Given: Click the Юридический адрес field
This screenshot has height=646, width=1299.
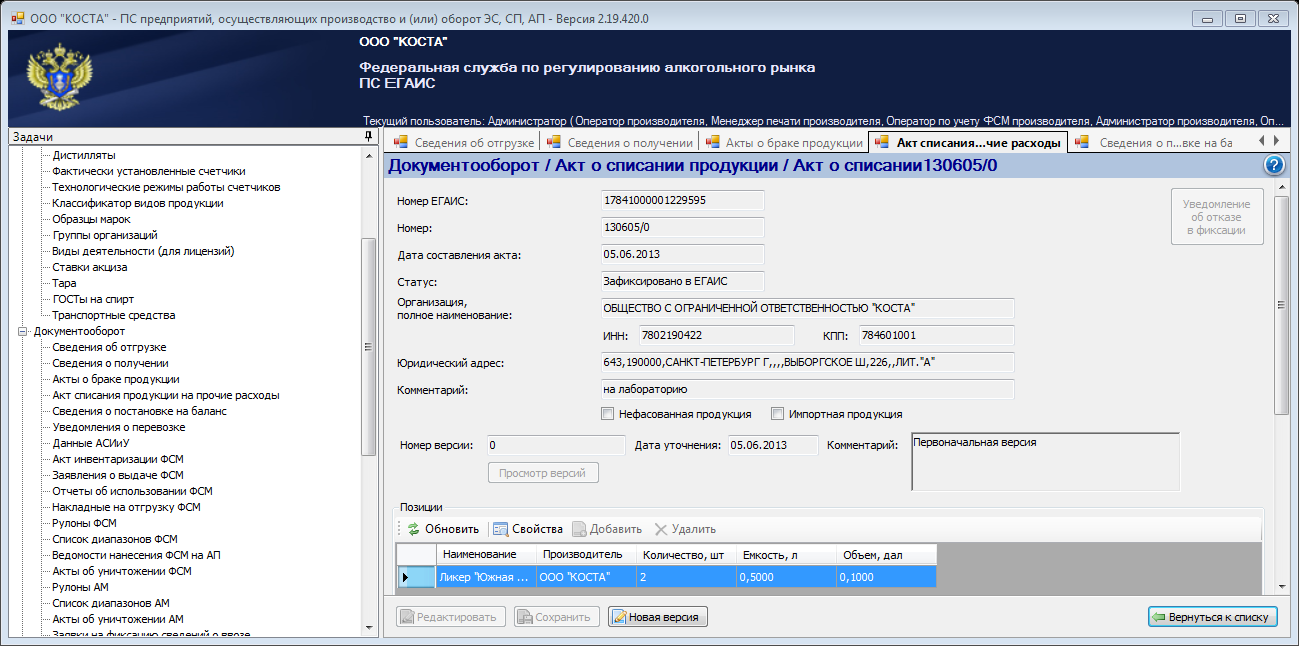Looking at the screenshot, I should pos(807,362).
